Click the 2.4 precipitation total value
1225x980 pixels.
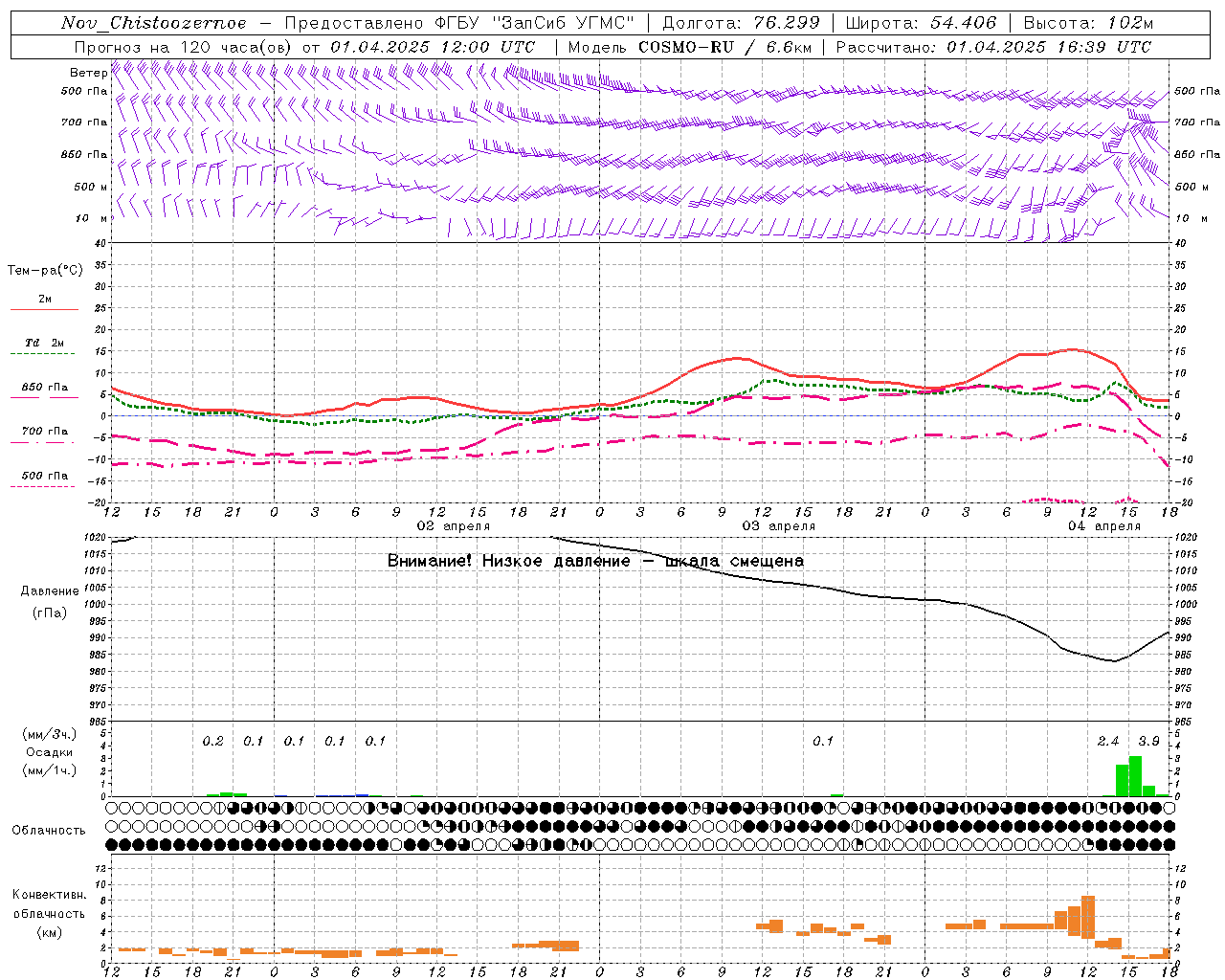pyautogui.click(x=1108, y=741)
